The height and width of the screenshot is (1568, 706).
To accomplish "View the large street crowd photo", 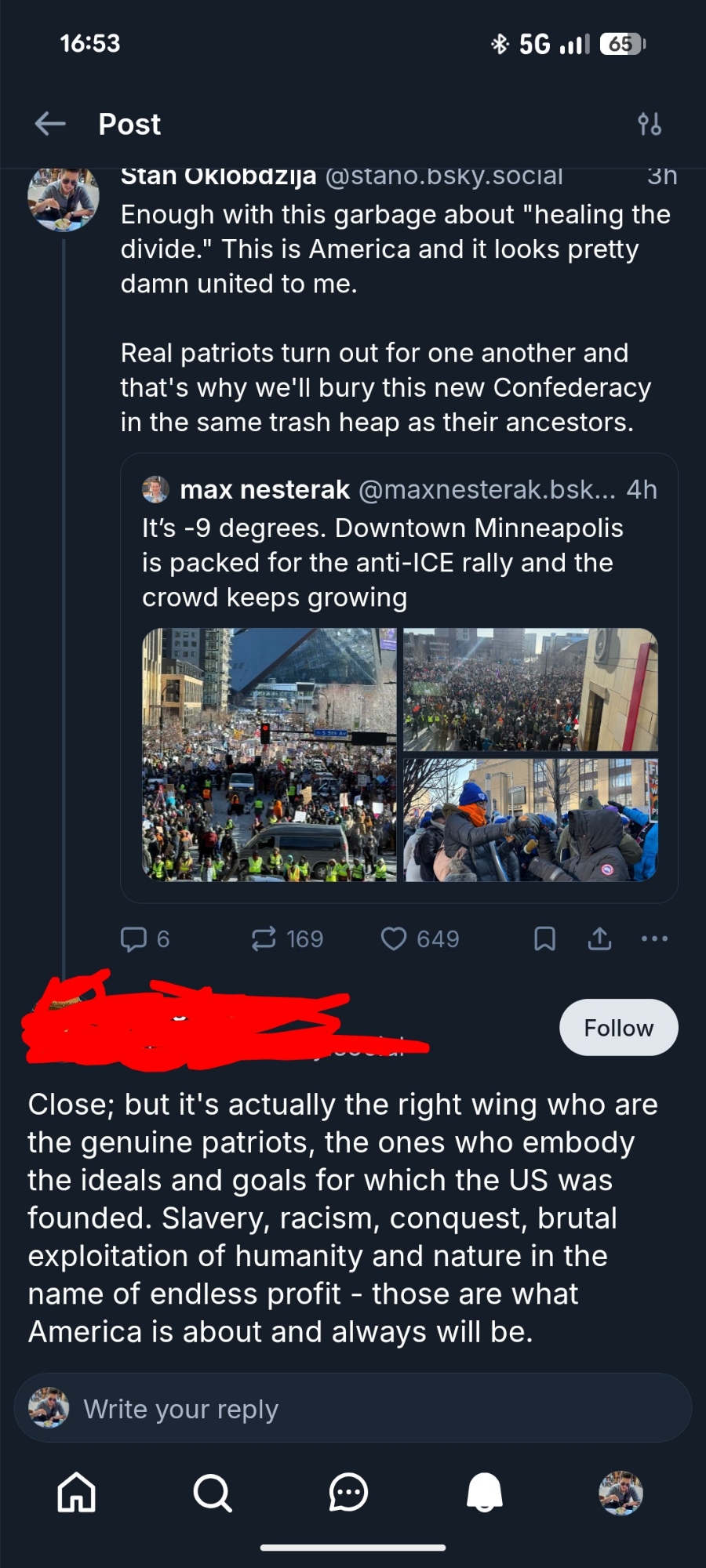I will (x=269, y=754).
